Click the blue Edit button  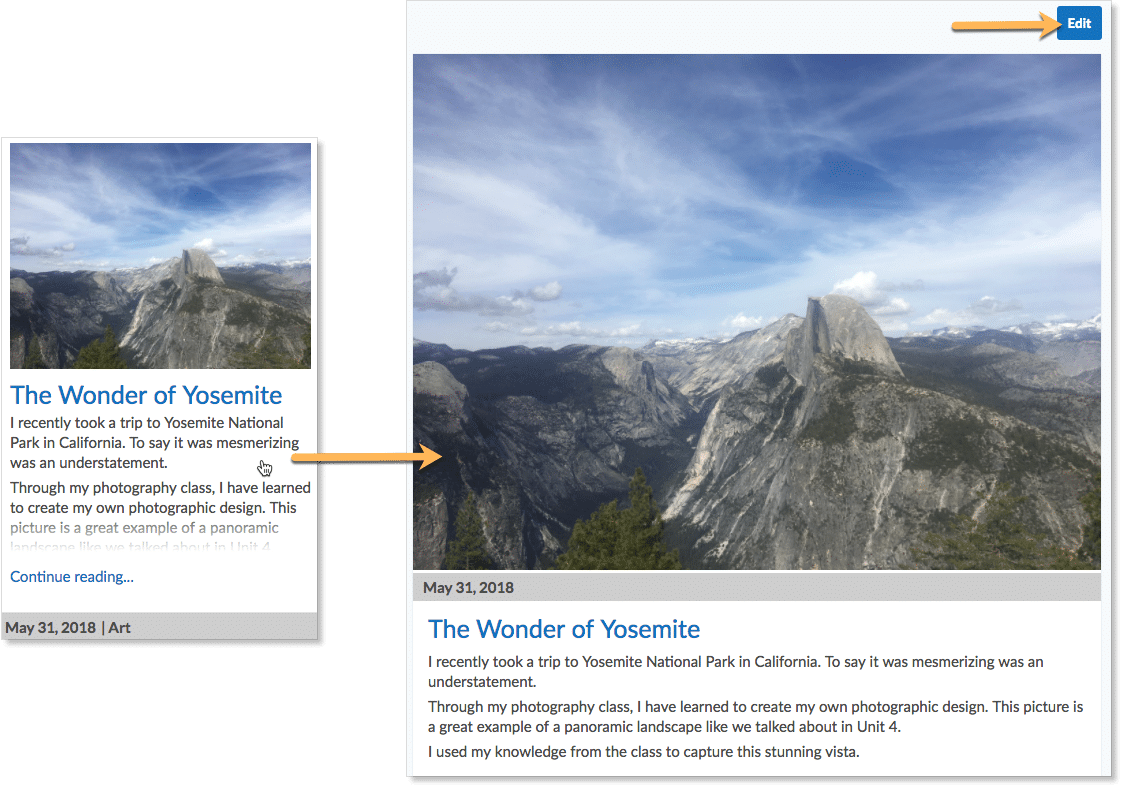[1078, 24]
